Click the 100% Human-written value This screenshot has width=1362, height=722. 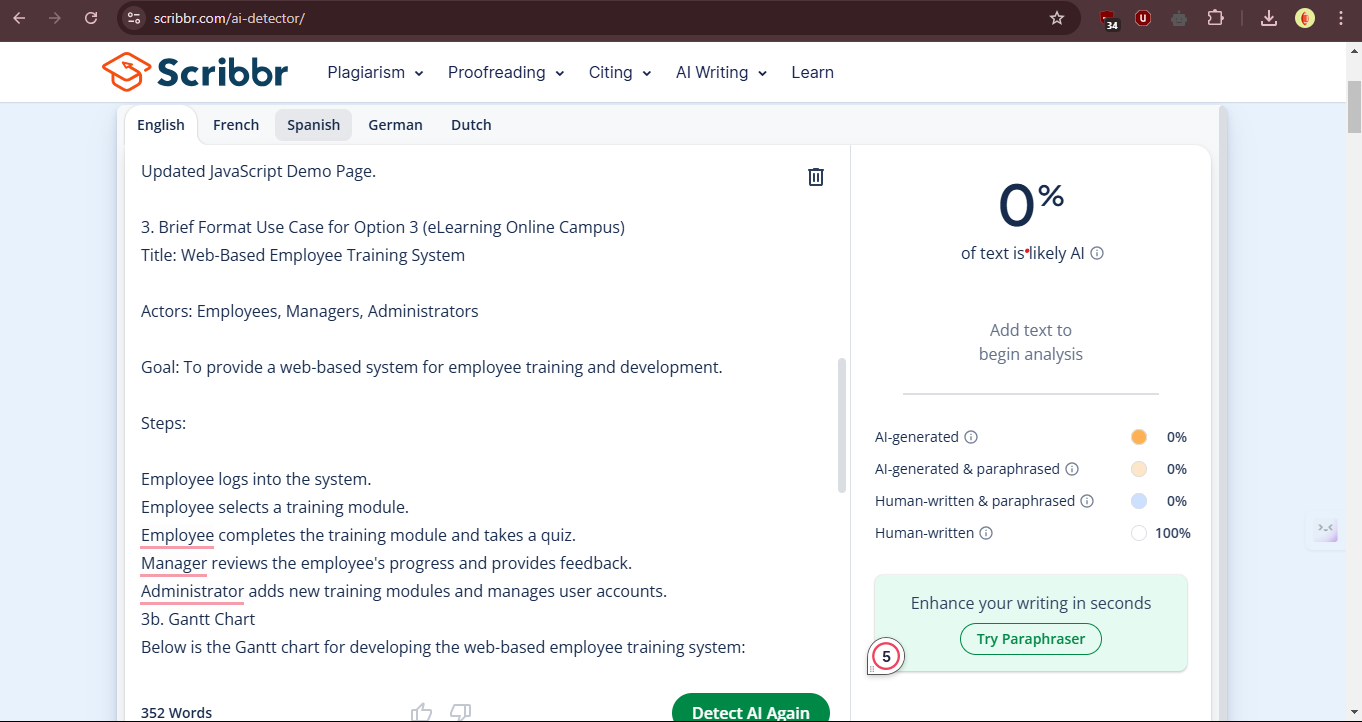(x=1172, y=533)
